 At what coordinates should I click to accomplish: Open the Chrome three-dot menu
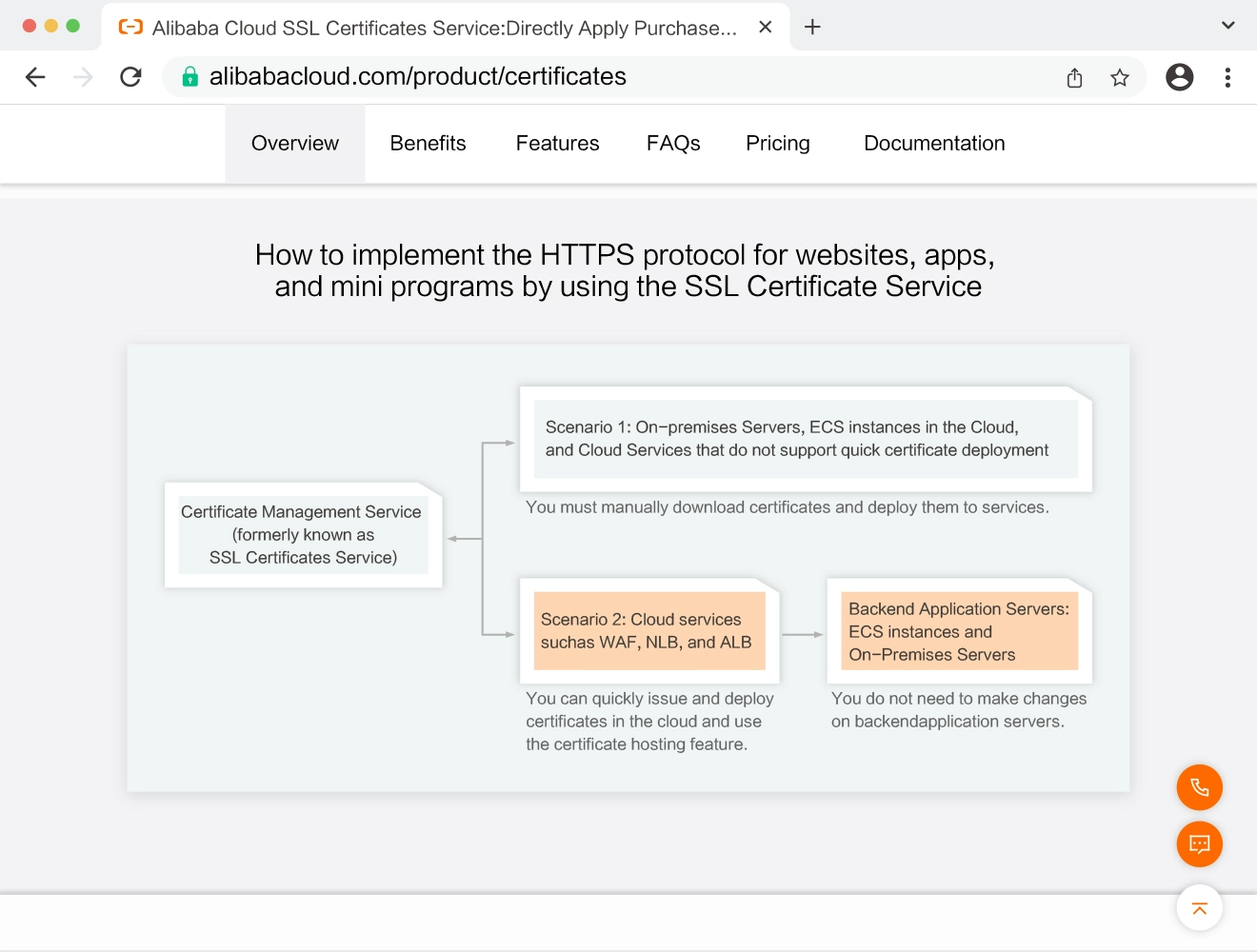(1227, 77)
